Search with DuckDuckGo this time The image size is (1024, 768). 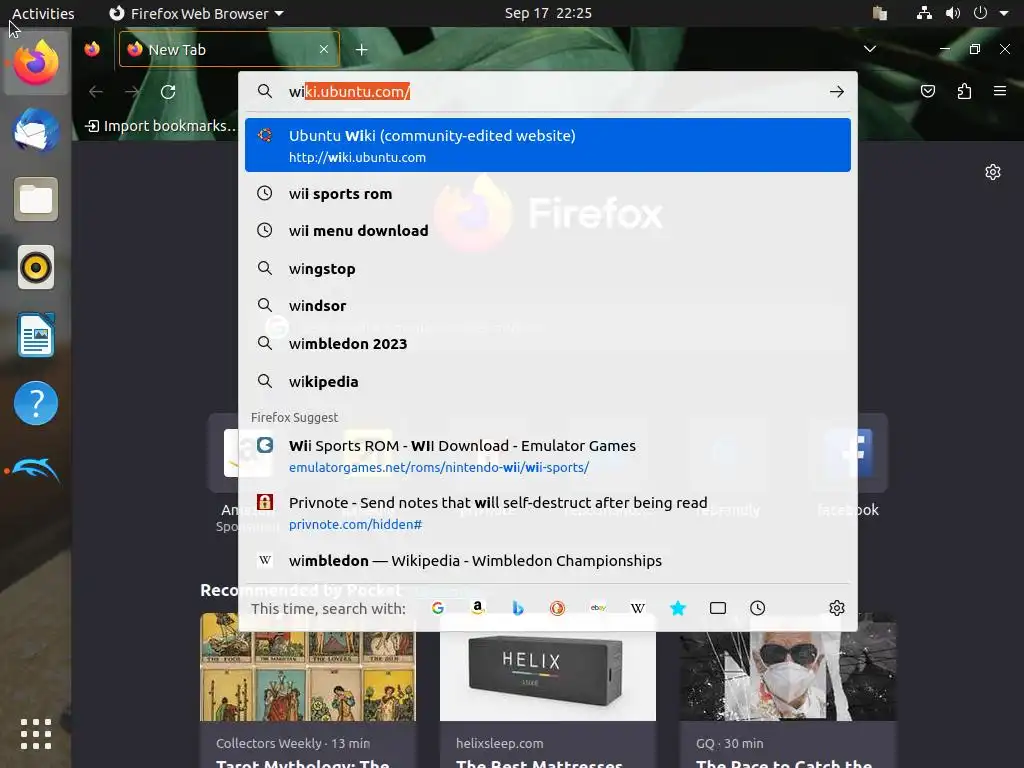click(557, 608)
